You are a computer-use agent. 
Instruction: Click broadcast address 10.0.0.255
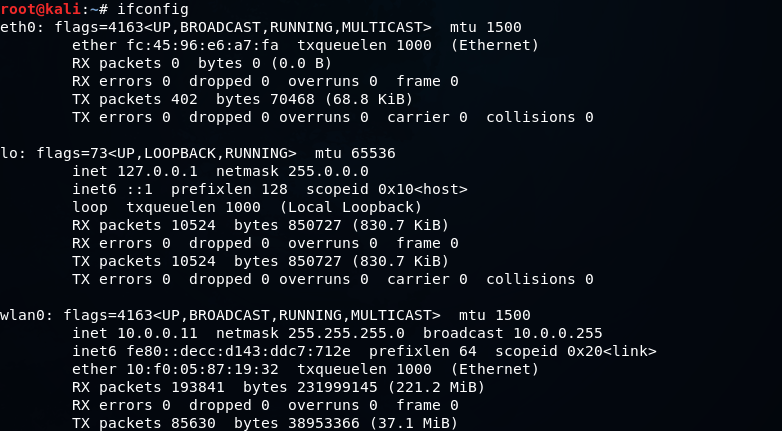(558, 333)
